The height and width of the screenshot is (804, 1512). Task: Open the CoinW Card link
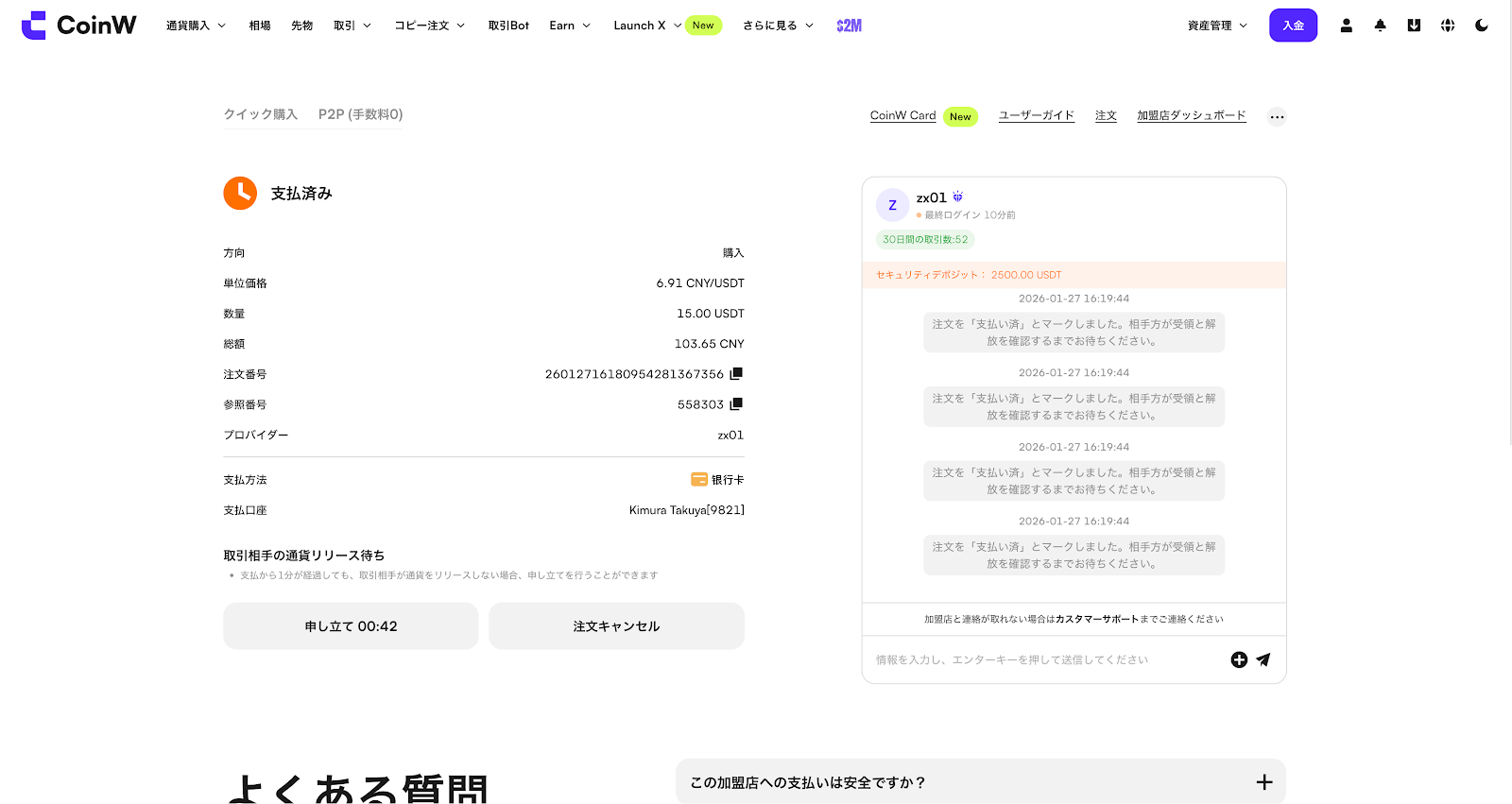click(x=902, y=115)
